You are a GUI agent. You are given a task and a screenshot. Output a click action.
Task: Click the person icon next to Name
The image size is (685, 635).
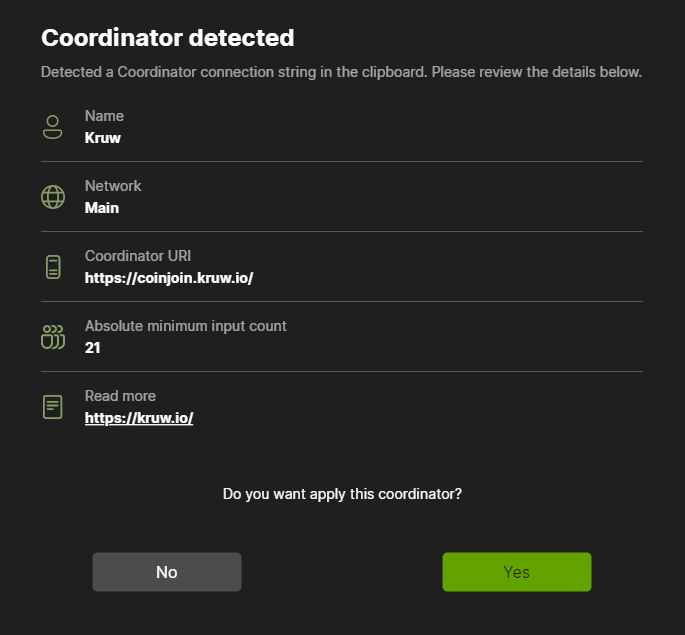pyautogui.click(x=52, y=127)
